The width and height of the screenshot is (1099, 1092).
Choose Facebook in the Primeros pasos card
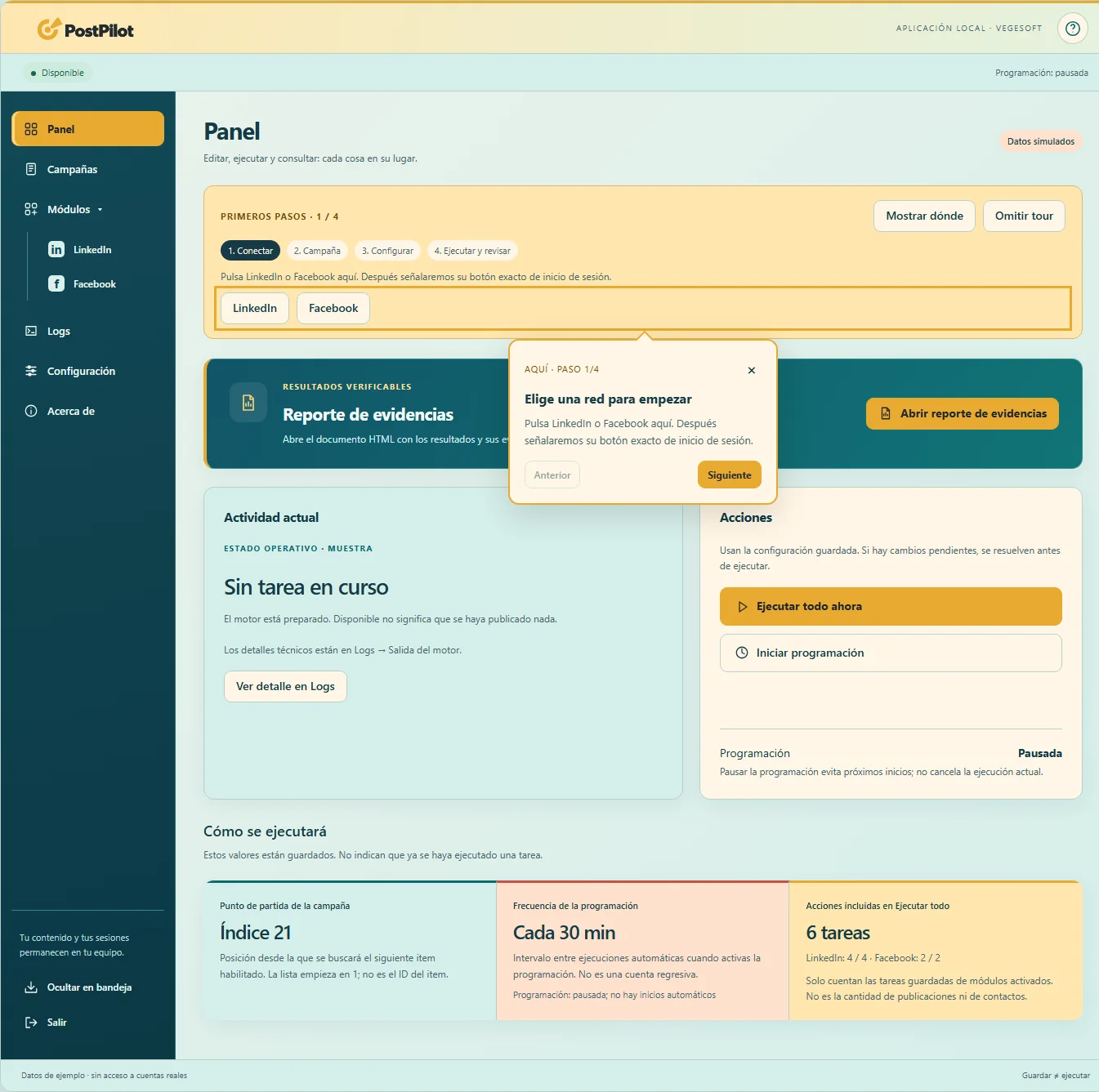coord(333,308)
